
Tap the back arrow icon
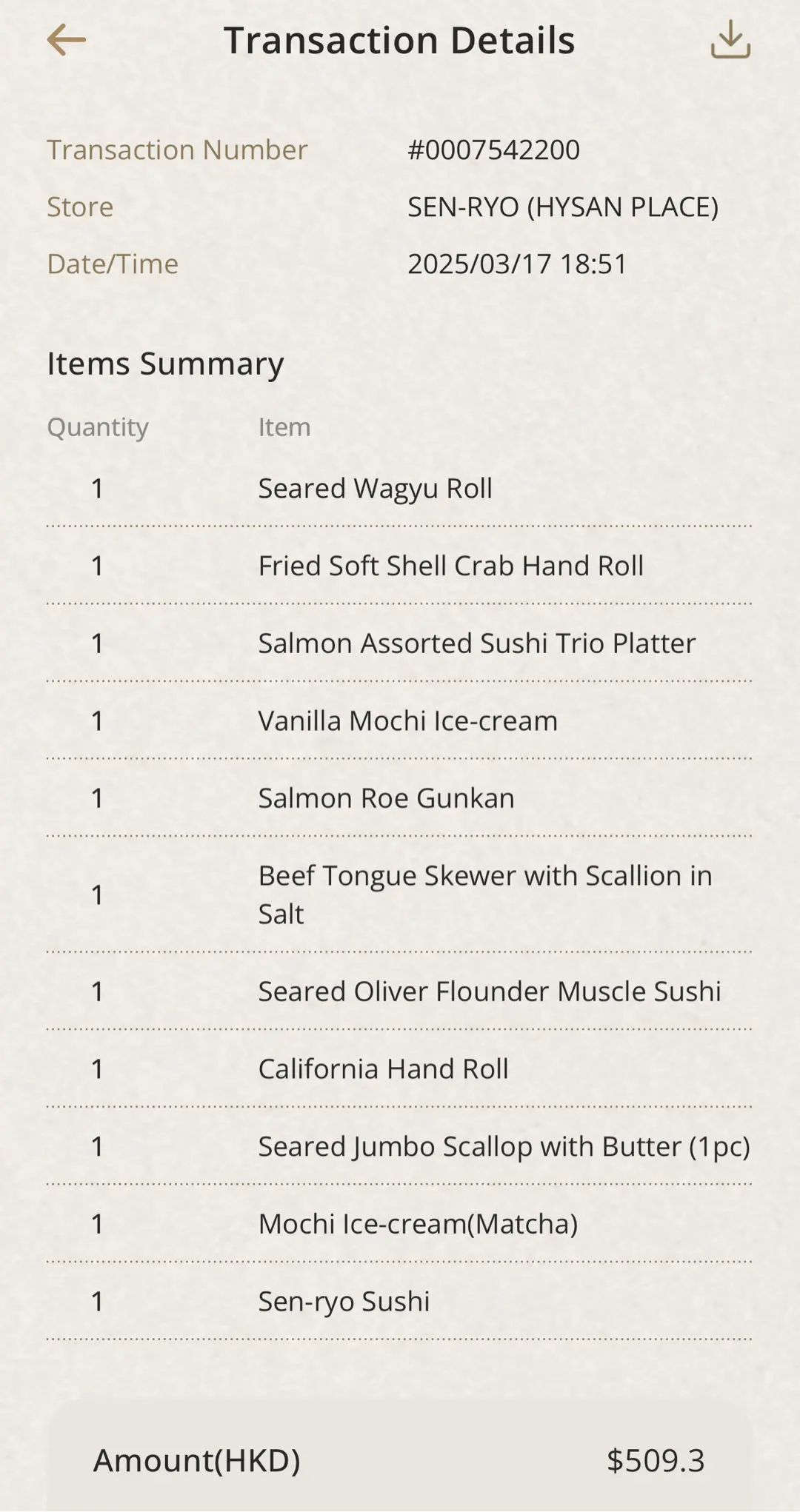tap(67, 40)
